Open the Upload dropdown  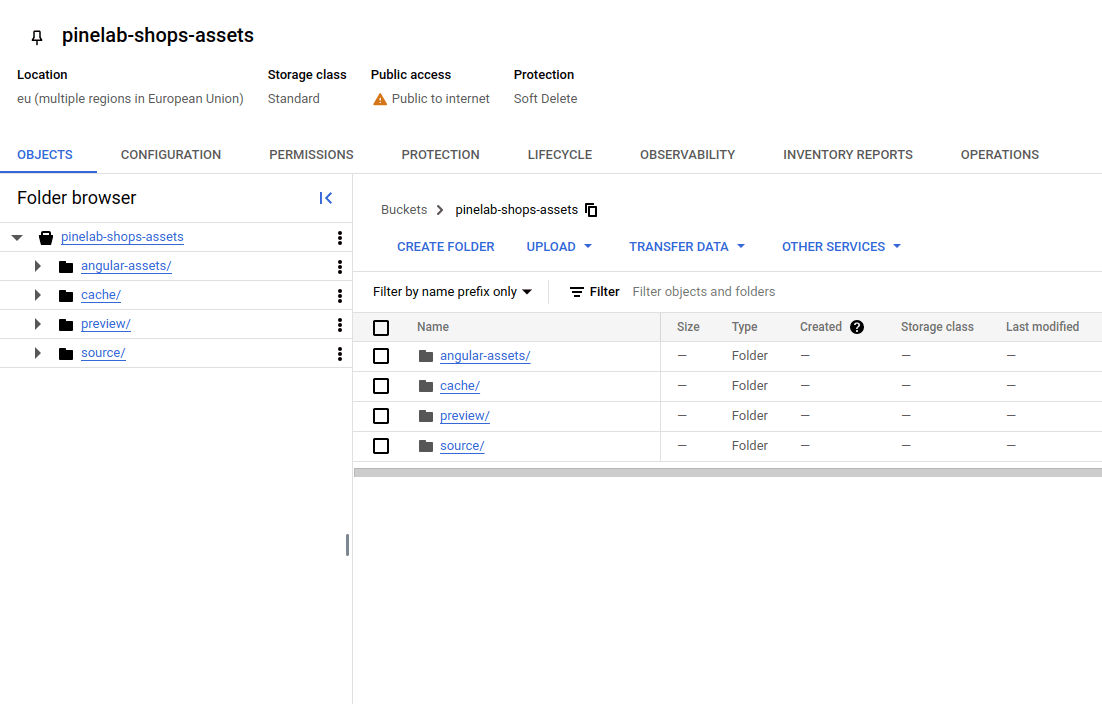pos(559,247)
